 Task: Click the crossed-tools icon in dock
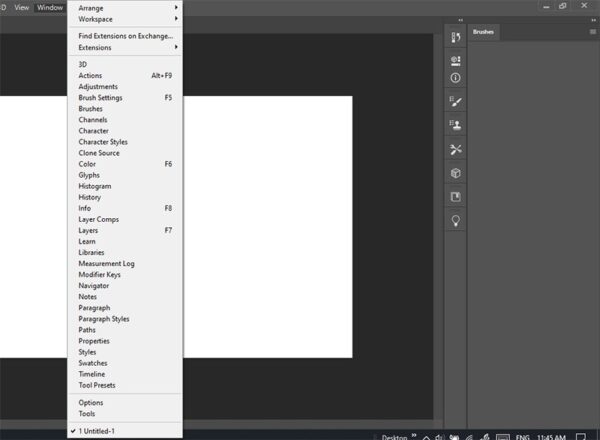(x=456, y=149)
